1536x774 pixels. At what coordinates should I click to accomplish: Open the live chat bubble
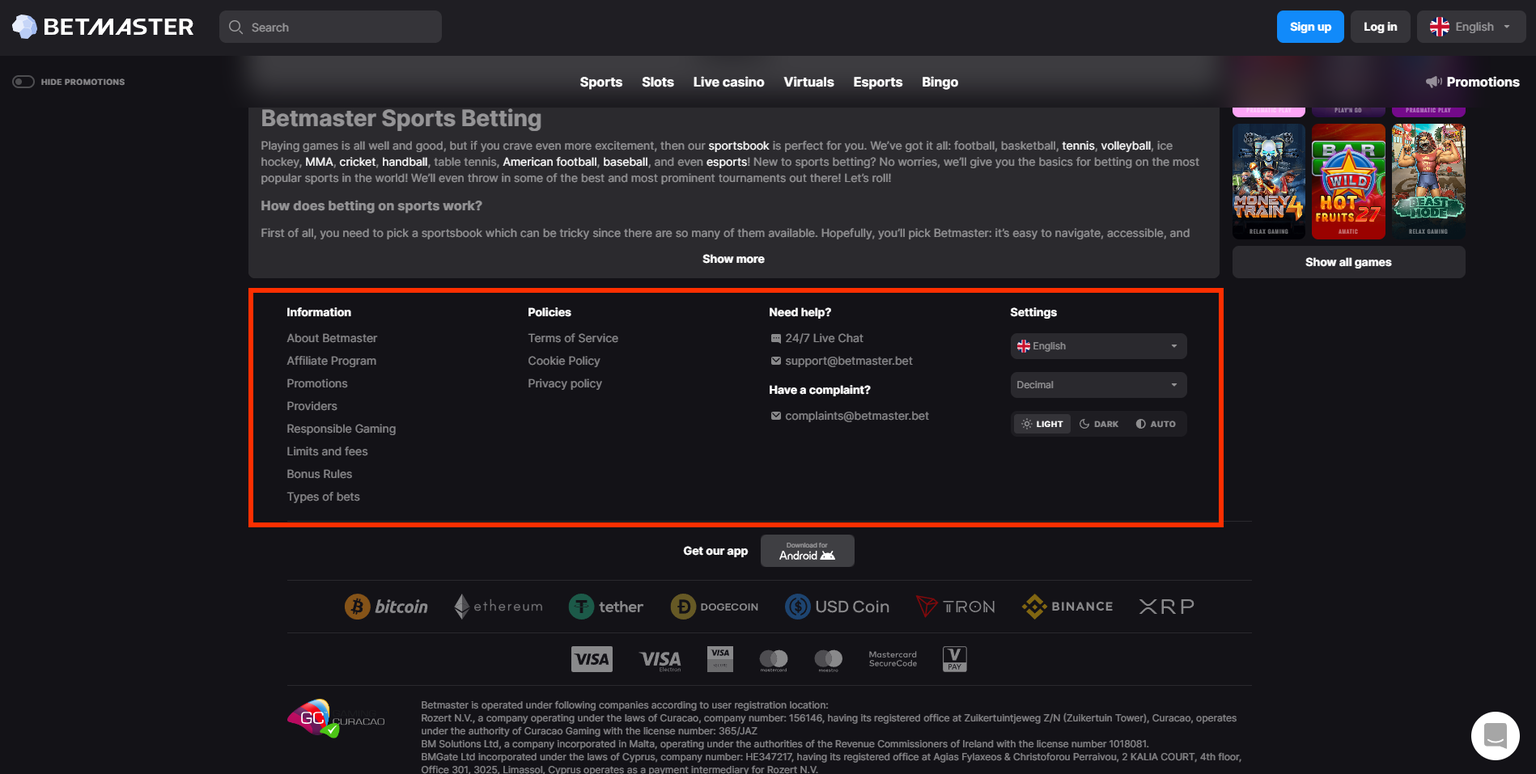click(1494, 735)
